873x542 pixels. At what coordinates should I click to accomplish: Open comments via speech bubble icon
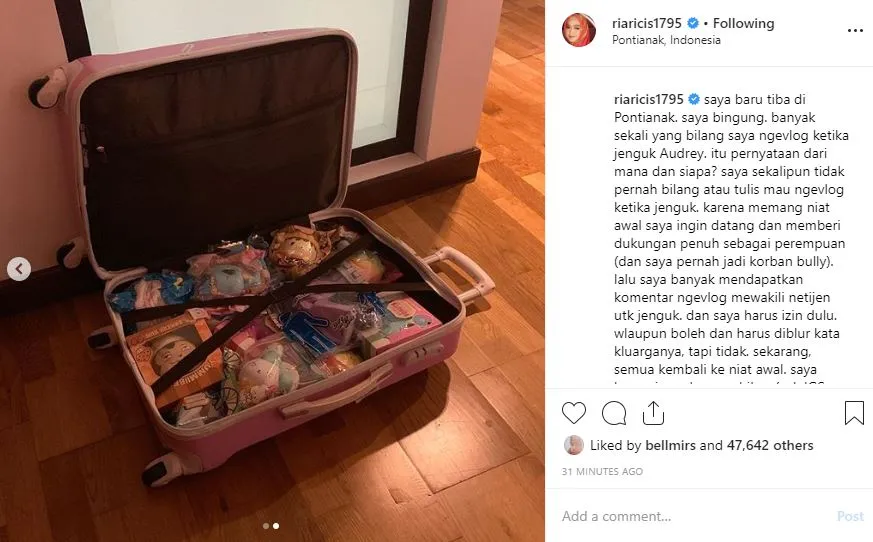(x=614, y=413)
